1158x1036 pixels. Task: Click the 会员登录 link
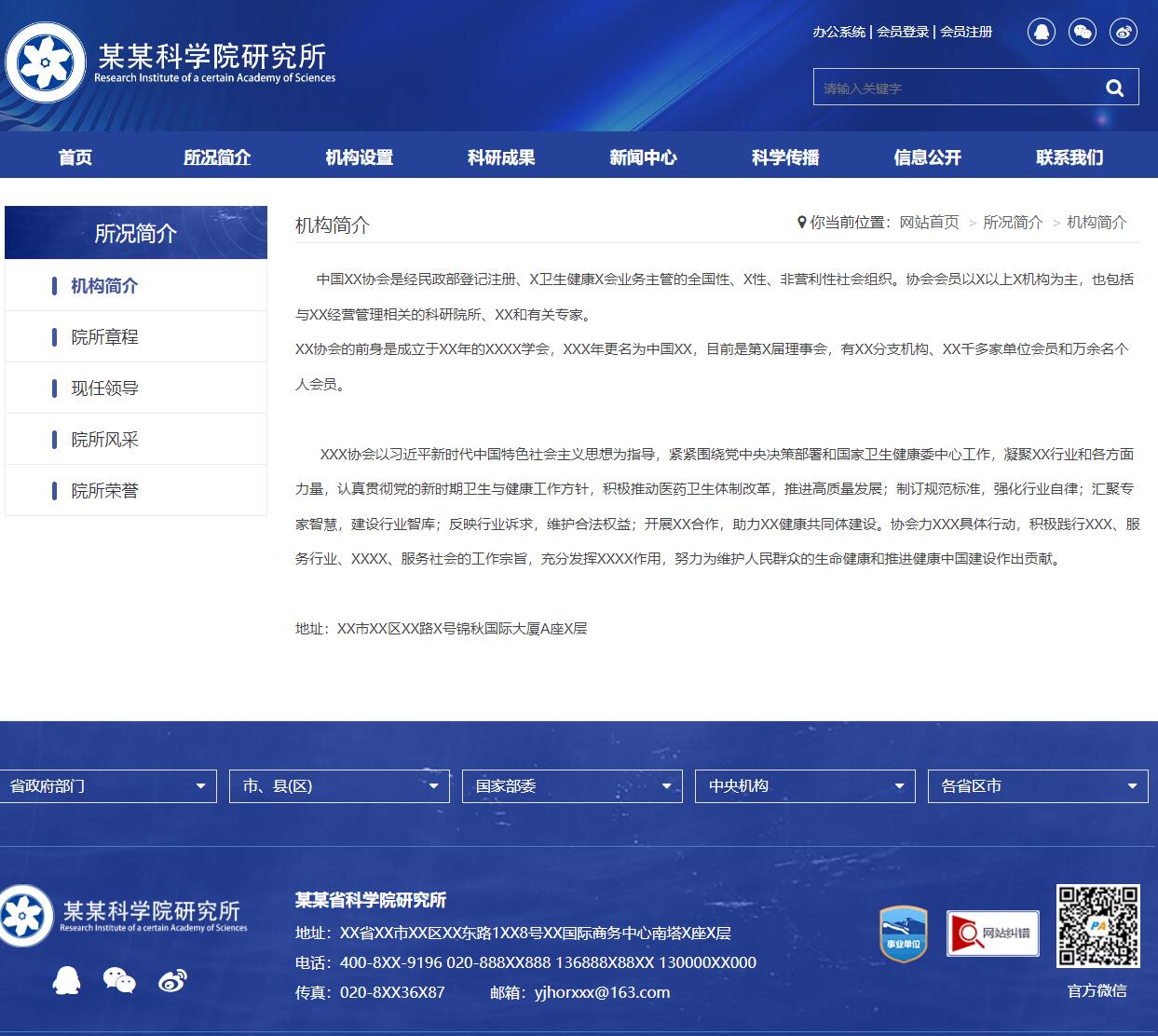tap(903, 32)
